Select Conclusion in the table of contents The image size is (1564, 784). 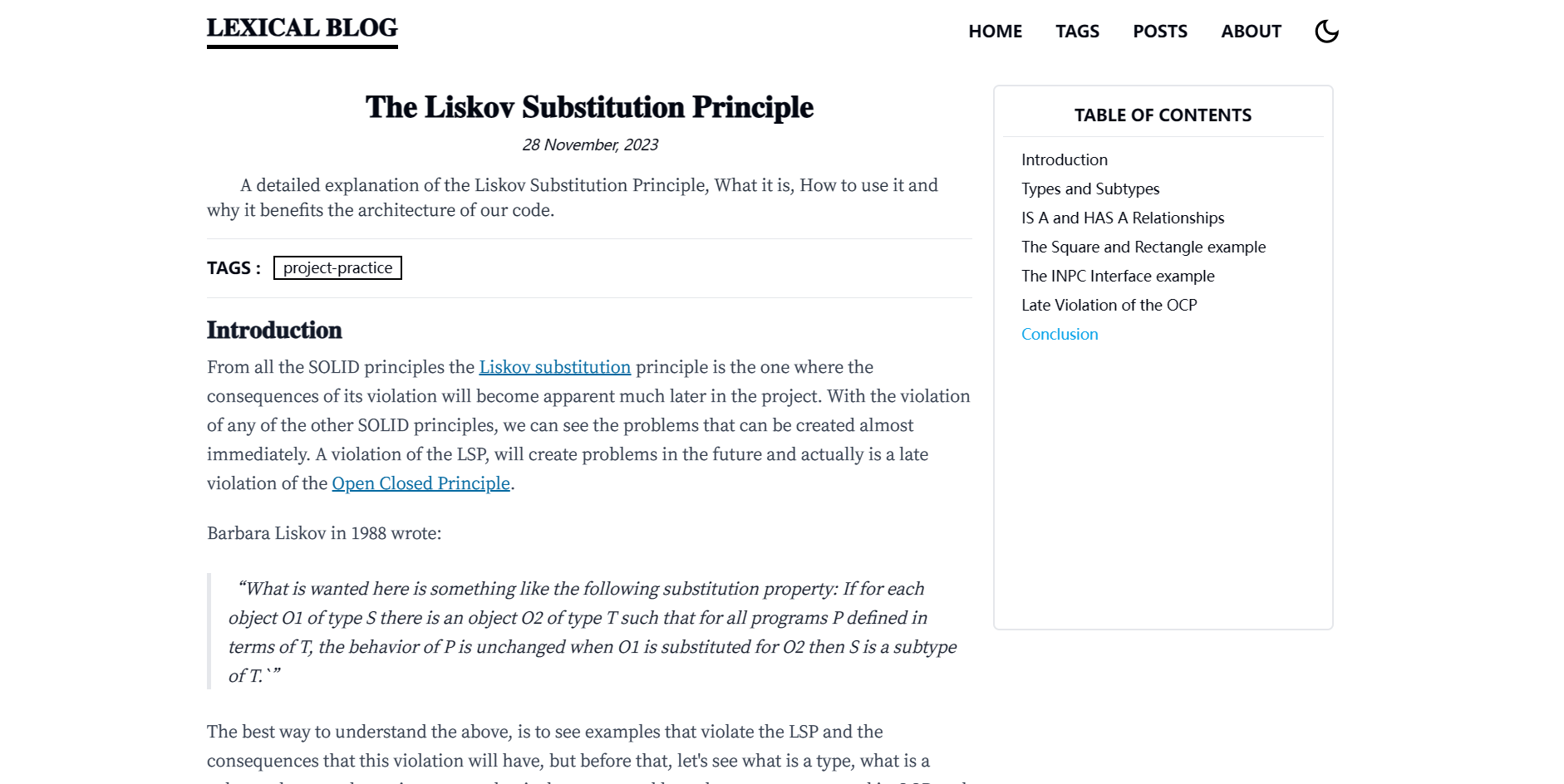pyautogui.click(x=1059, y=334)
